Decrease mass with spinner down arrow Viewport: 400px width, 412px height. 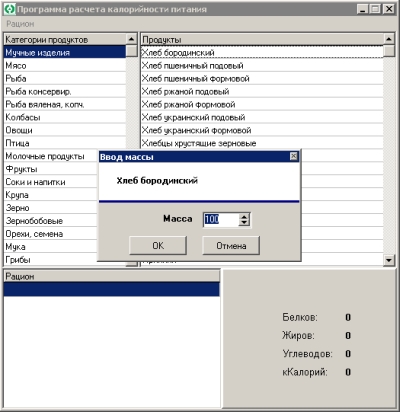click(244, 222)
